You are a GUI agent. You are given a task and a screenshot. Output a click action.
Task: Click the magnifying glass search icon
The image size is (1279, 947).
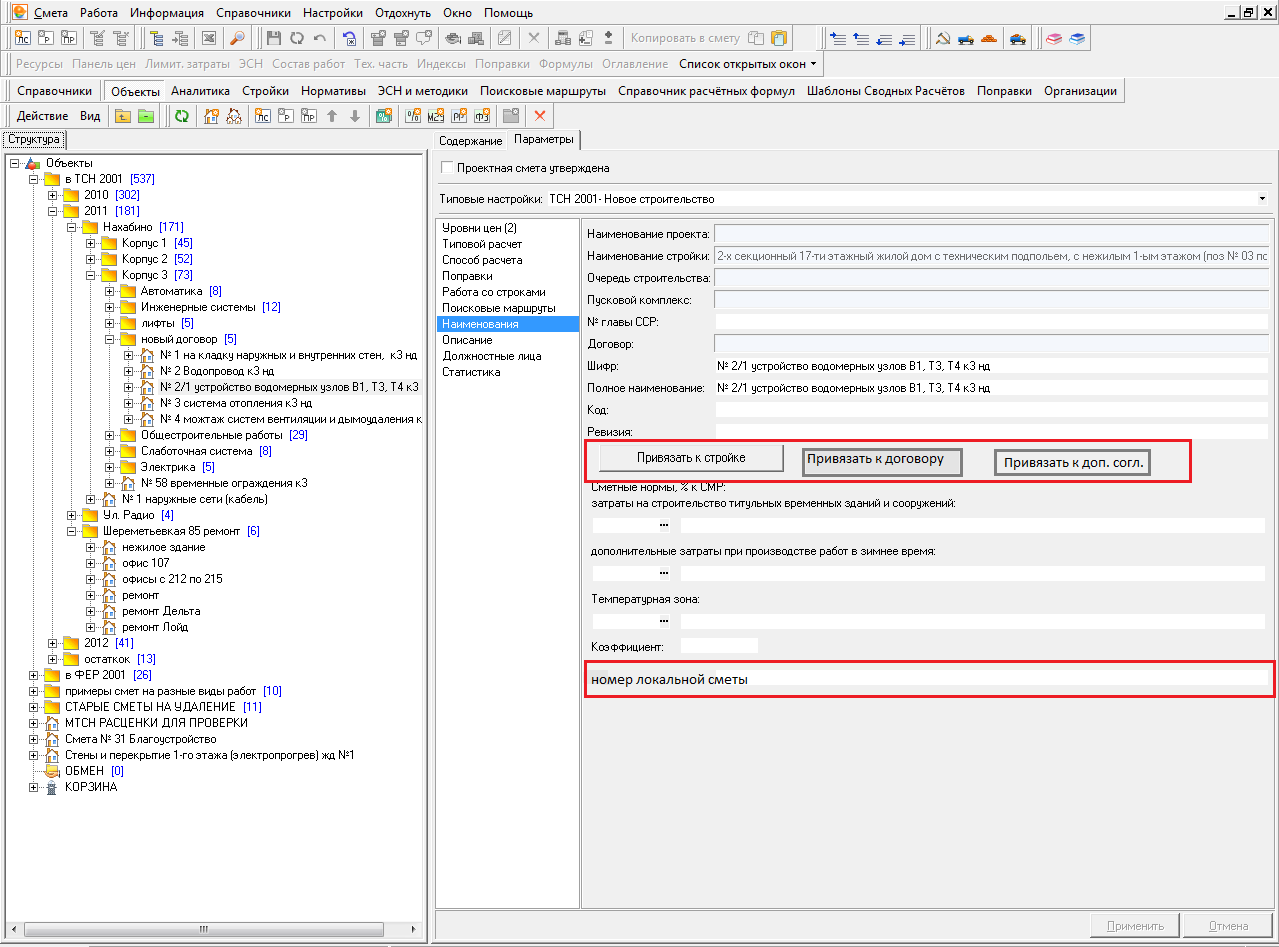pyautogui.click(x=238, y=39)
